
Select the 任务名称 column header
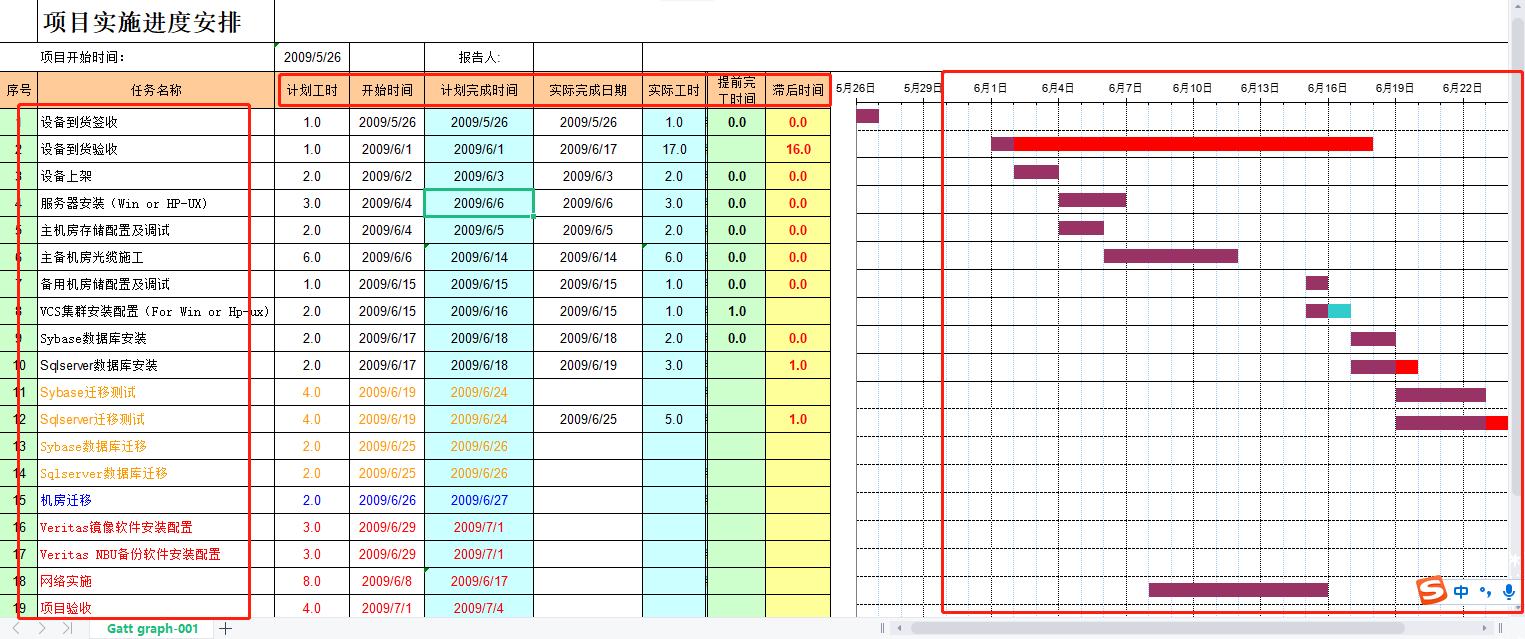[x=156, y=90]
